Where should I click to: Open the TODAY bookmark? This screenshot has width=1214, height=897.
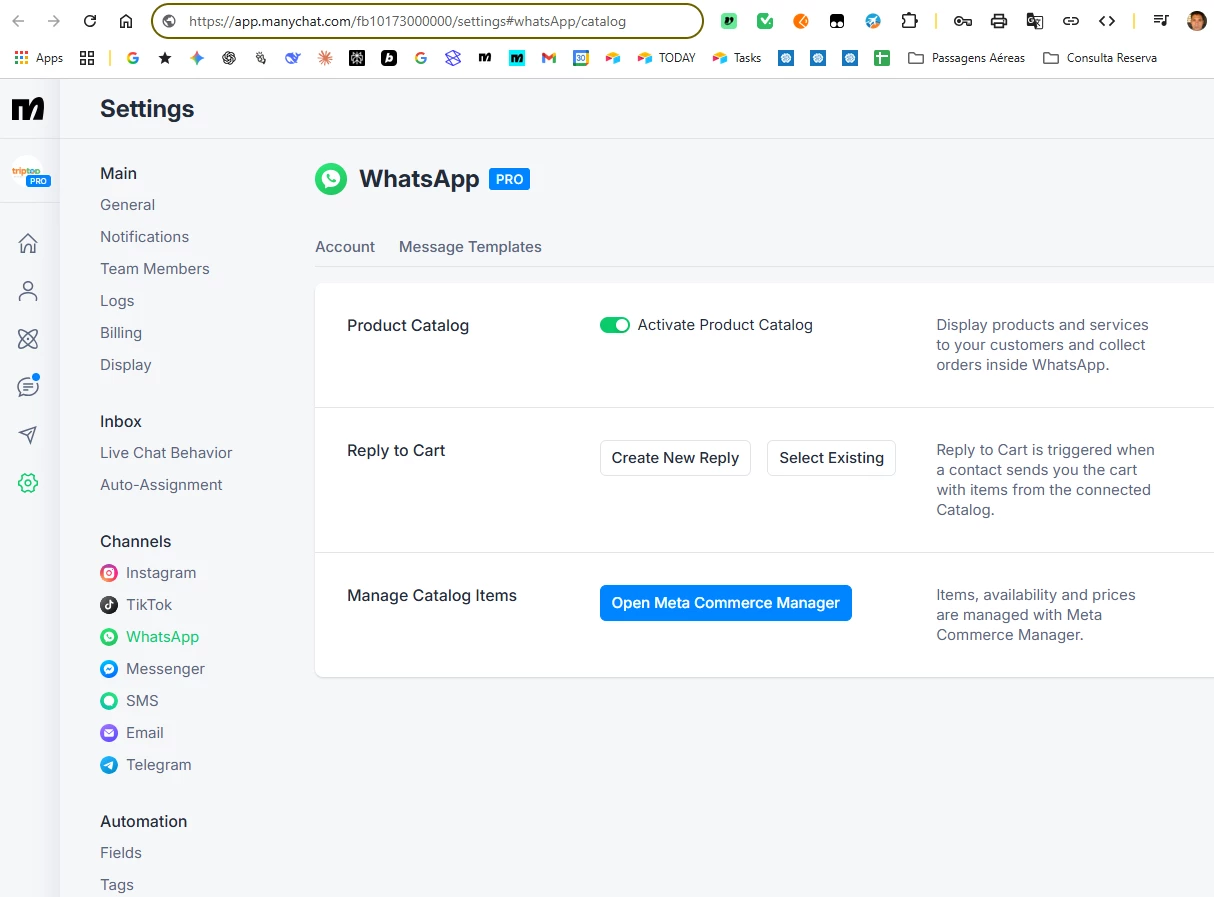pos(666,58)
